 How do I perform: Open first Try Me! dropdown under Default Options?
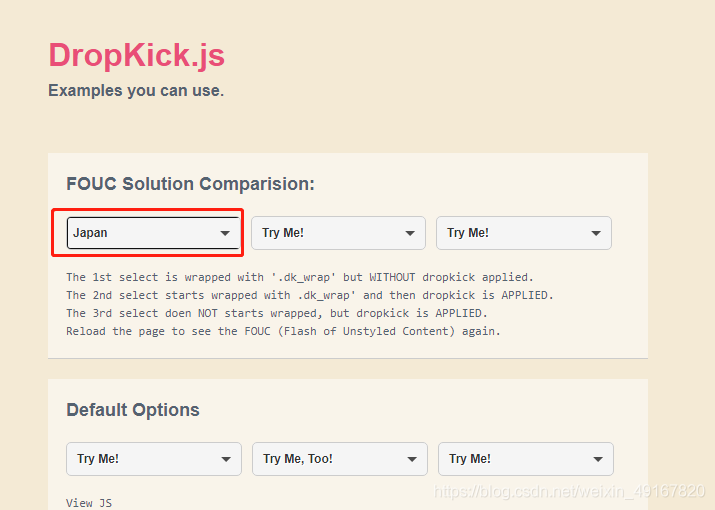point(154,458)
